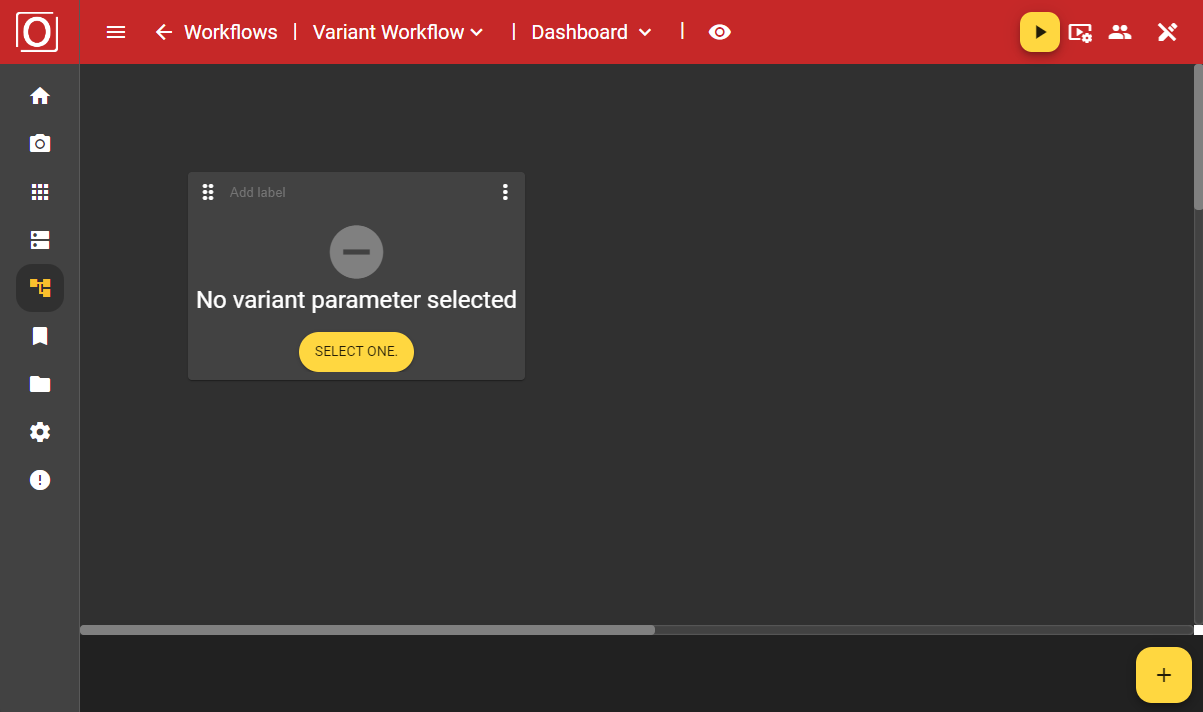Expand the Variant Workflow dropdown
This screenshot has height=712, width=1203.
coord(478,31)
